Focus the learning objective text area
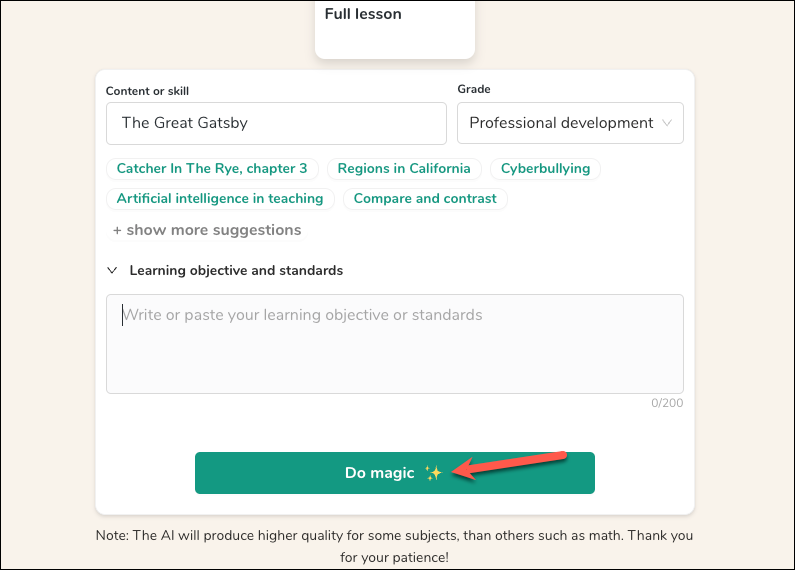Viewport: 795px width, 570px height. pyautogui.click(x=394, y=343)
